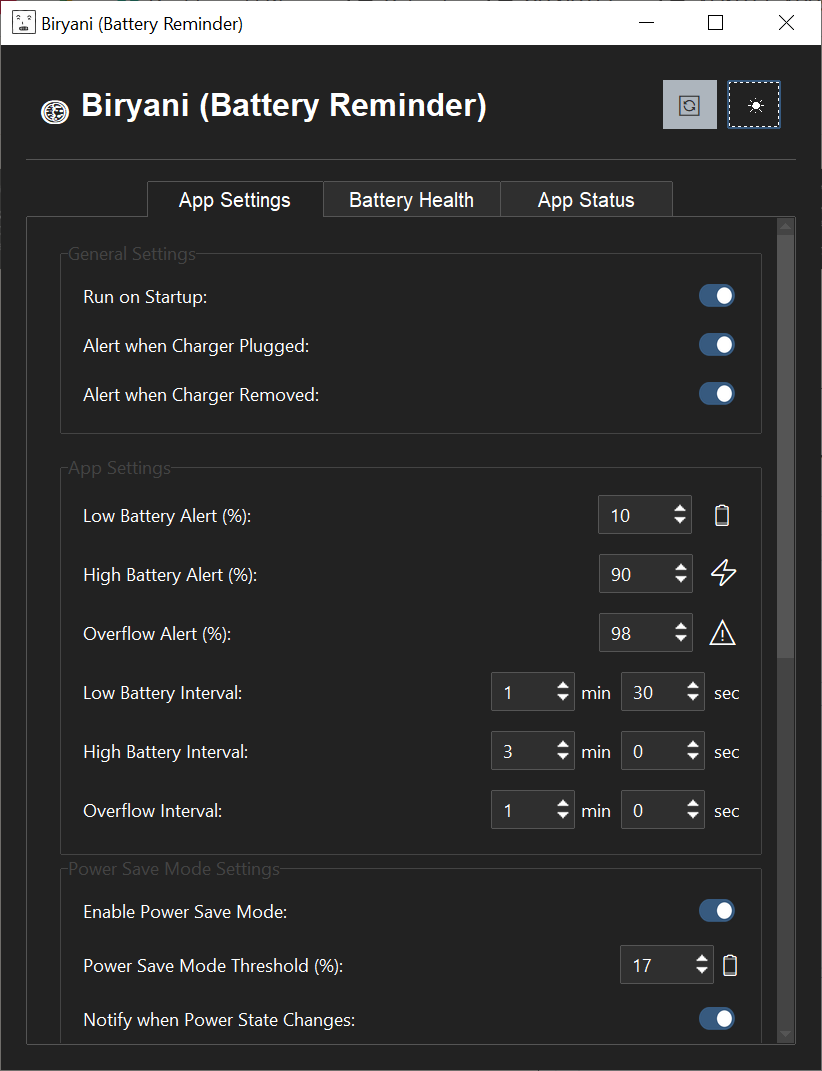Click the battery icon beside Low Battery Alert

click(x=722, y=515)
